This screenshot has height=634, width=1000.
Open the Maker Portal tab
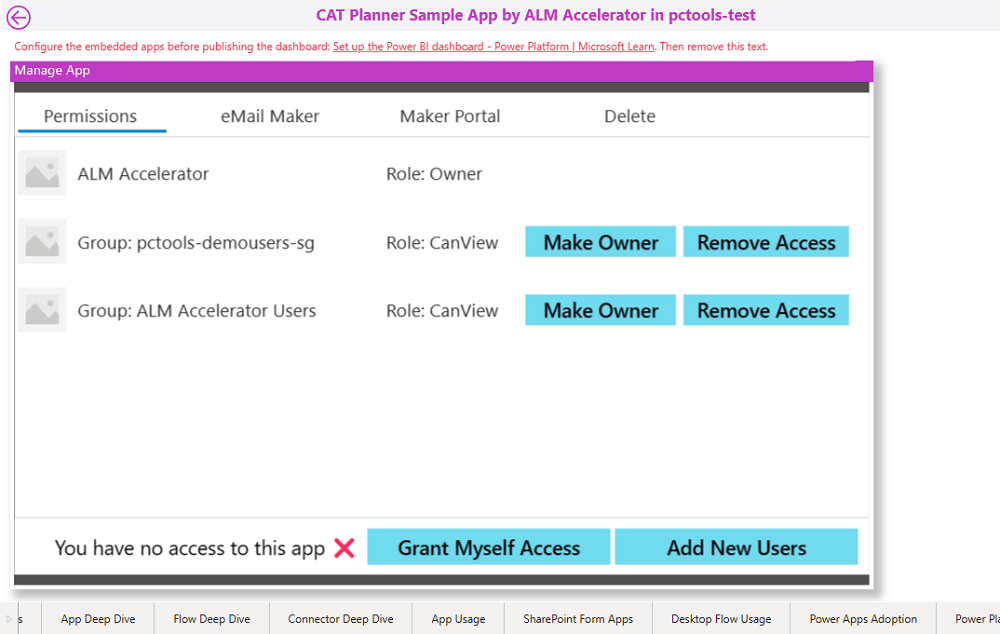pyautogui.click(x=450, y=116)
